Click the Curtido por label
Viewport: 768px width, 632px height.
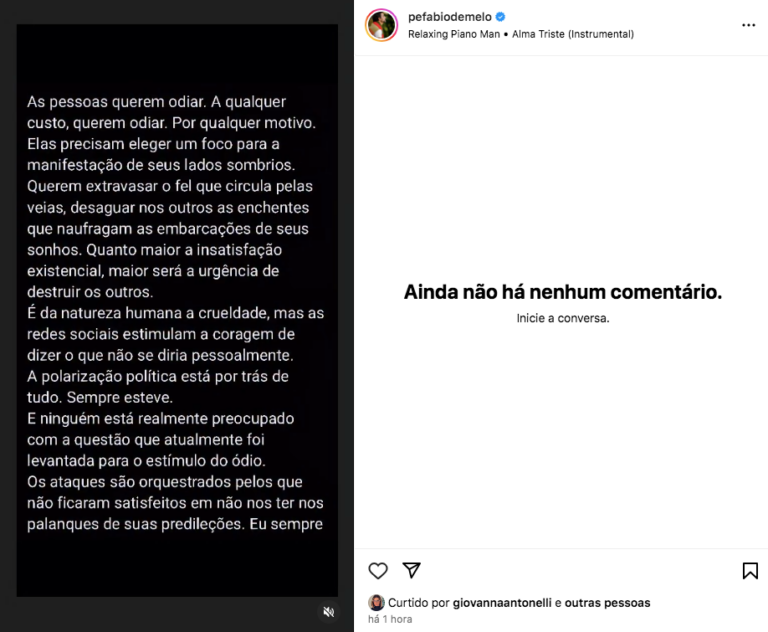419,603
